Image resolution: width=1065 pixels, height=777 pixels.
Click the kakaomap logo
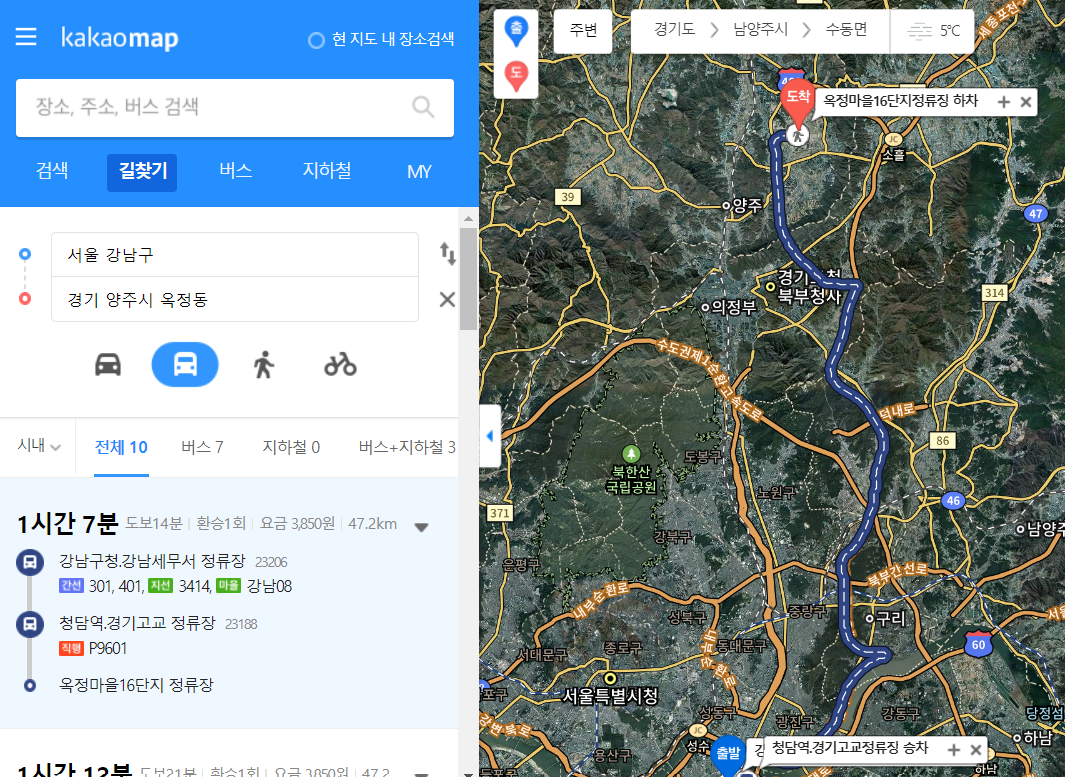120,38
